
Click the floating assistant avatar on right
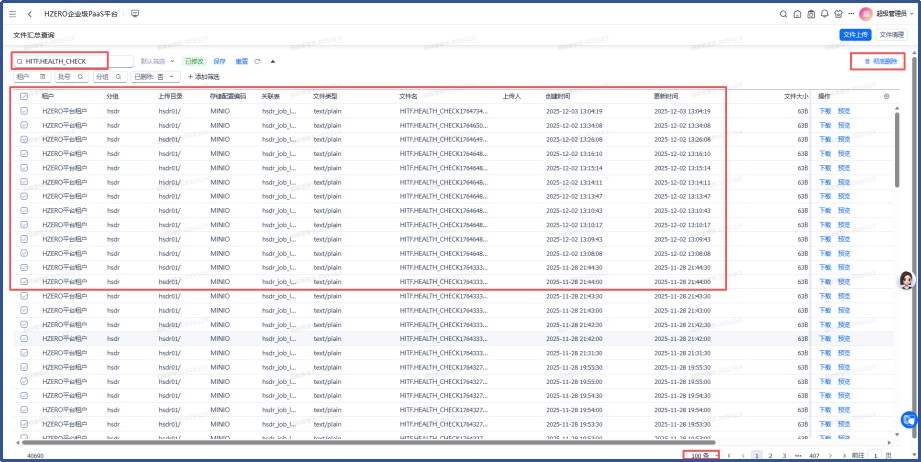[908, 279]
